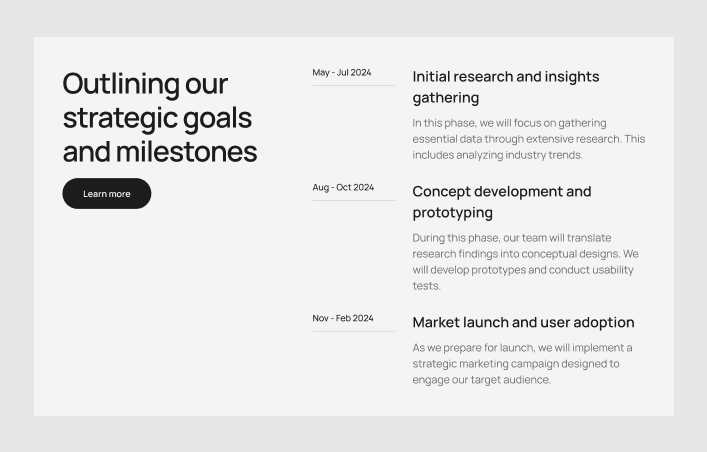Open the Market launch and user adoption title
707x452 pixels.
(x=523, y=322)
